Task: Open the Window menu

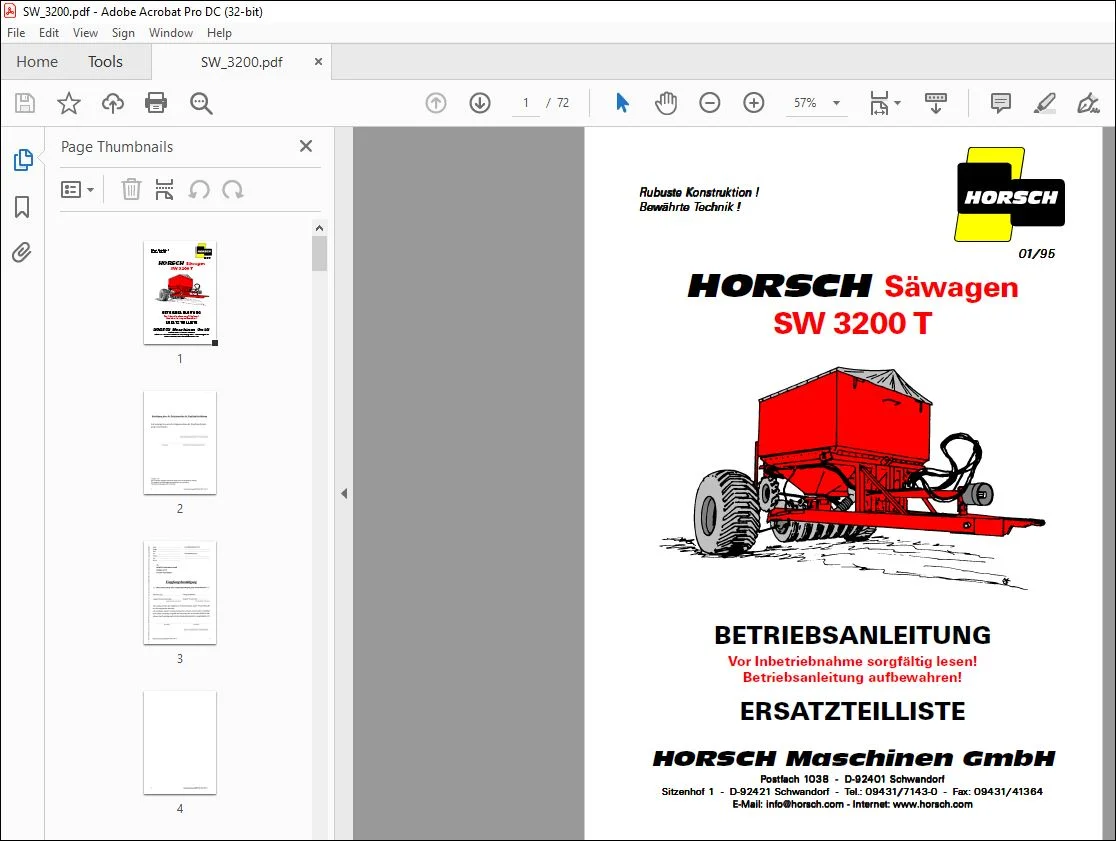Action: click(171, 33)
